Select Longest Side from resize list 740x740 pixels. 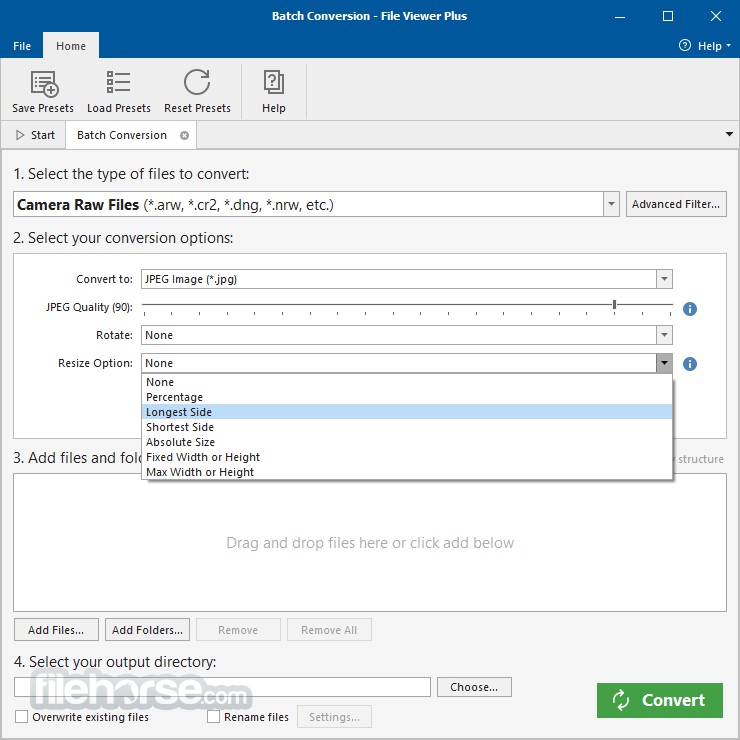(x=179, y=412)
